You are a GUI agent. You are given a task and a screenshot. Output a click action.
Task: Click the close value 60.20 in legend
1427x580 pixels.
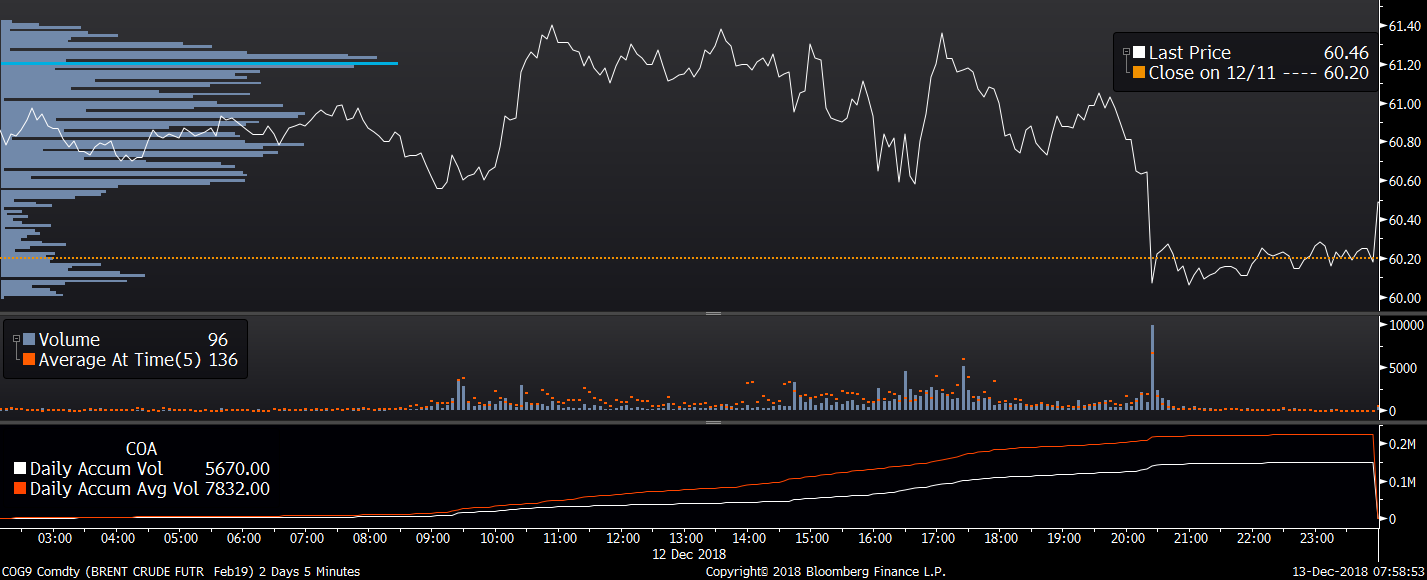(1348, 73)
